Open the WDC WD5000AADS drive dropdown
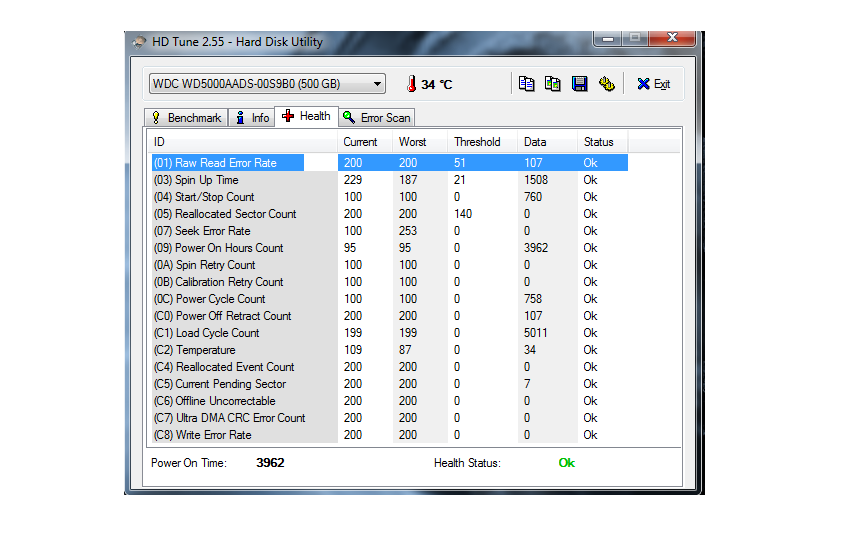The width and height of the screenshot is (864, 540). point(267,84)
